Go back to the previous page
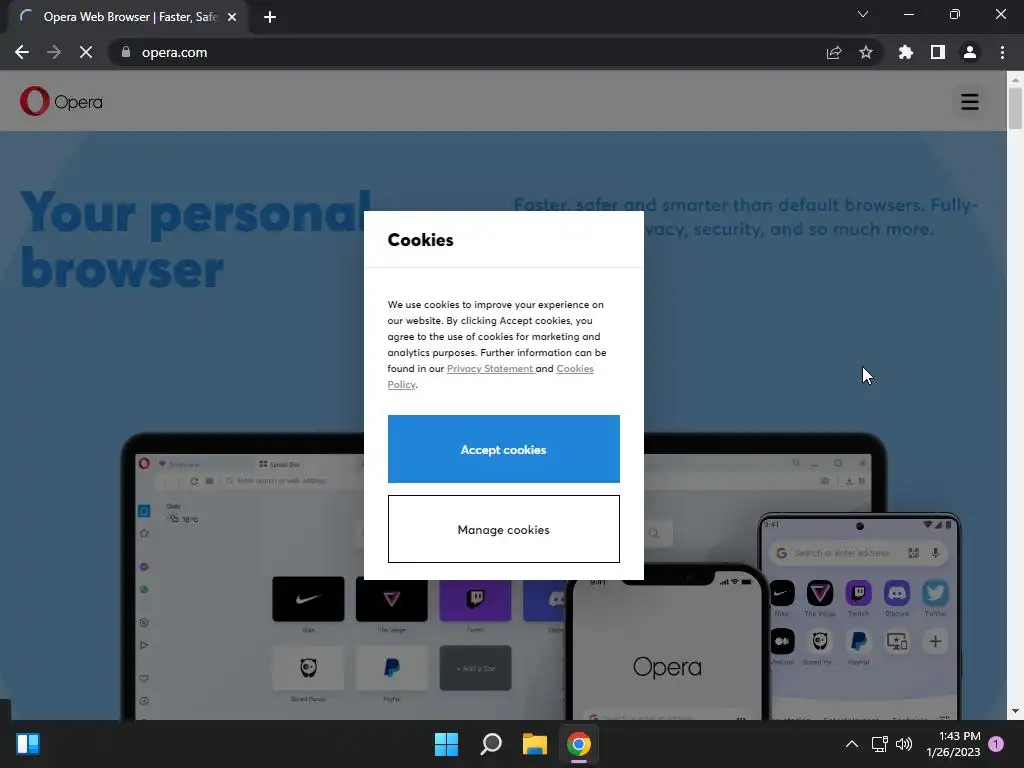Screen dimensions: 1024x768 click(22, 52)
